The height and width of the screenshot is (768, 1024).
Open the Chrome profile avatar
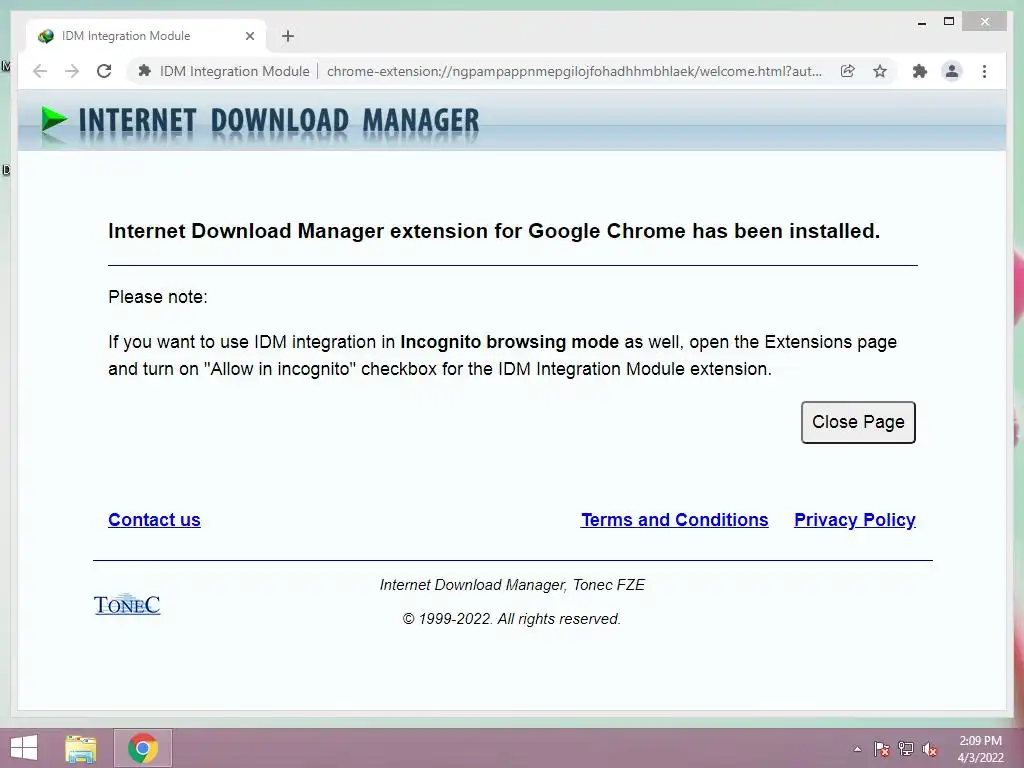coord(952,71)
